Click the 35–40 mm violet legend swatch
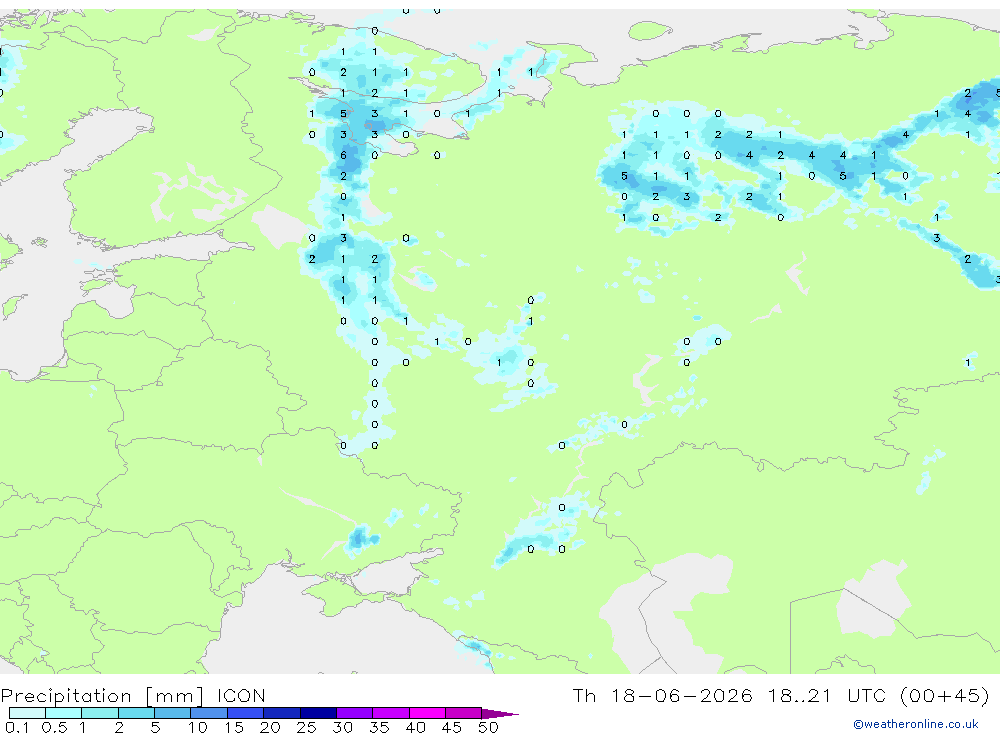Image resolution: width=1000 pixels, height=733 pixels. tap(391, 713)
